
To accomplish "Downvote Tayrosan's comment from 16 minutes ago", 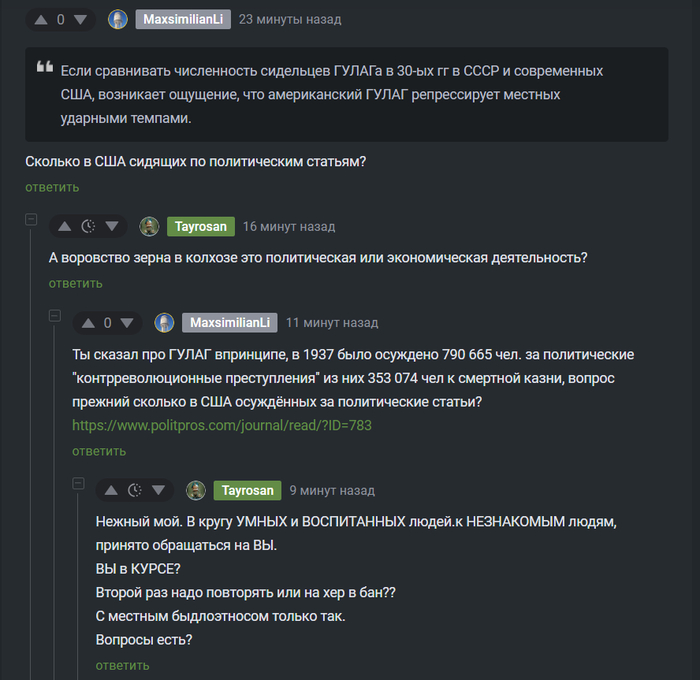I will click(x=112, y=227).
